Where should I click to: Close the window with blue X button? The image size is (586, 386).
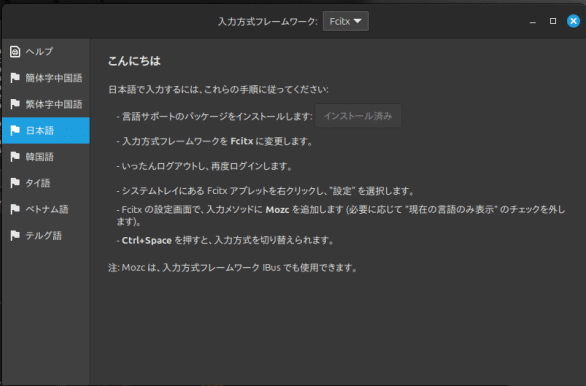tap(573, 21)
